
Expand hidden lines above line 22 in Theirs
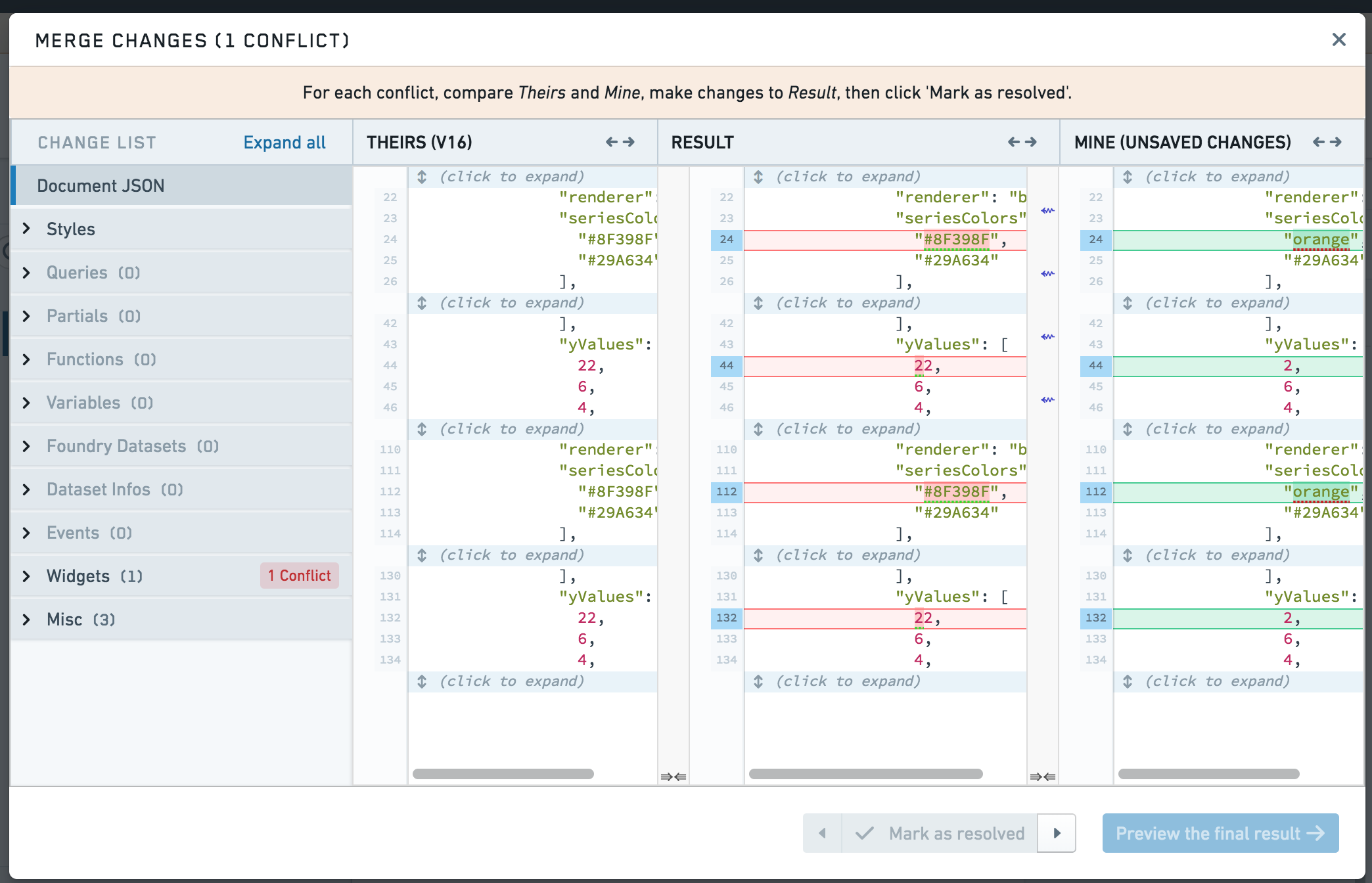tap(533, 176)
